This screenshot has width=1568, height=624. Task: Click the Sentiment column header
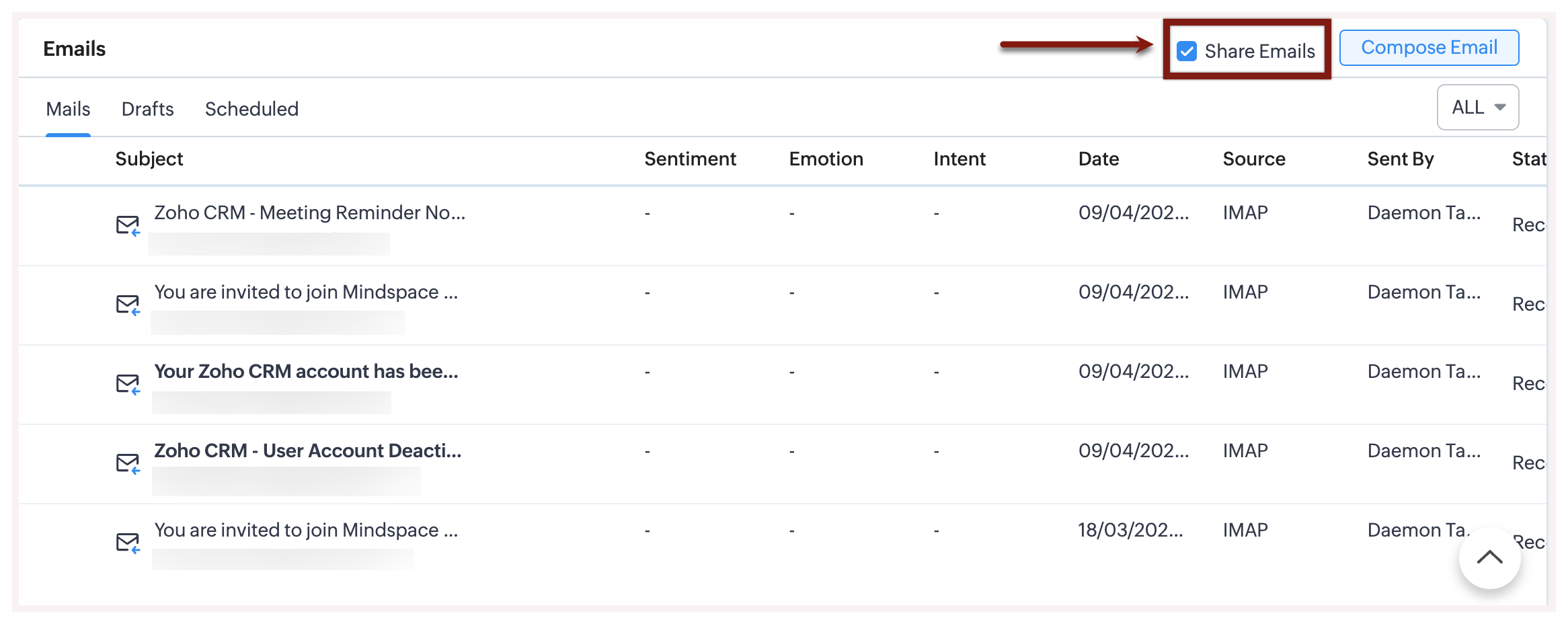coord(690,159)
